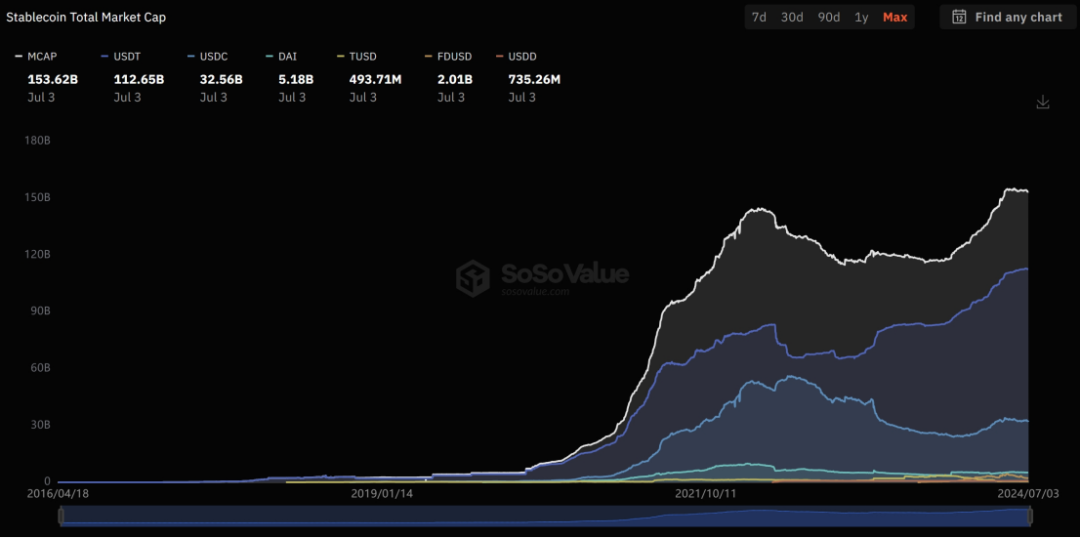Toggle DAI legend entry

click(285, 57)
